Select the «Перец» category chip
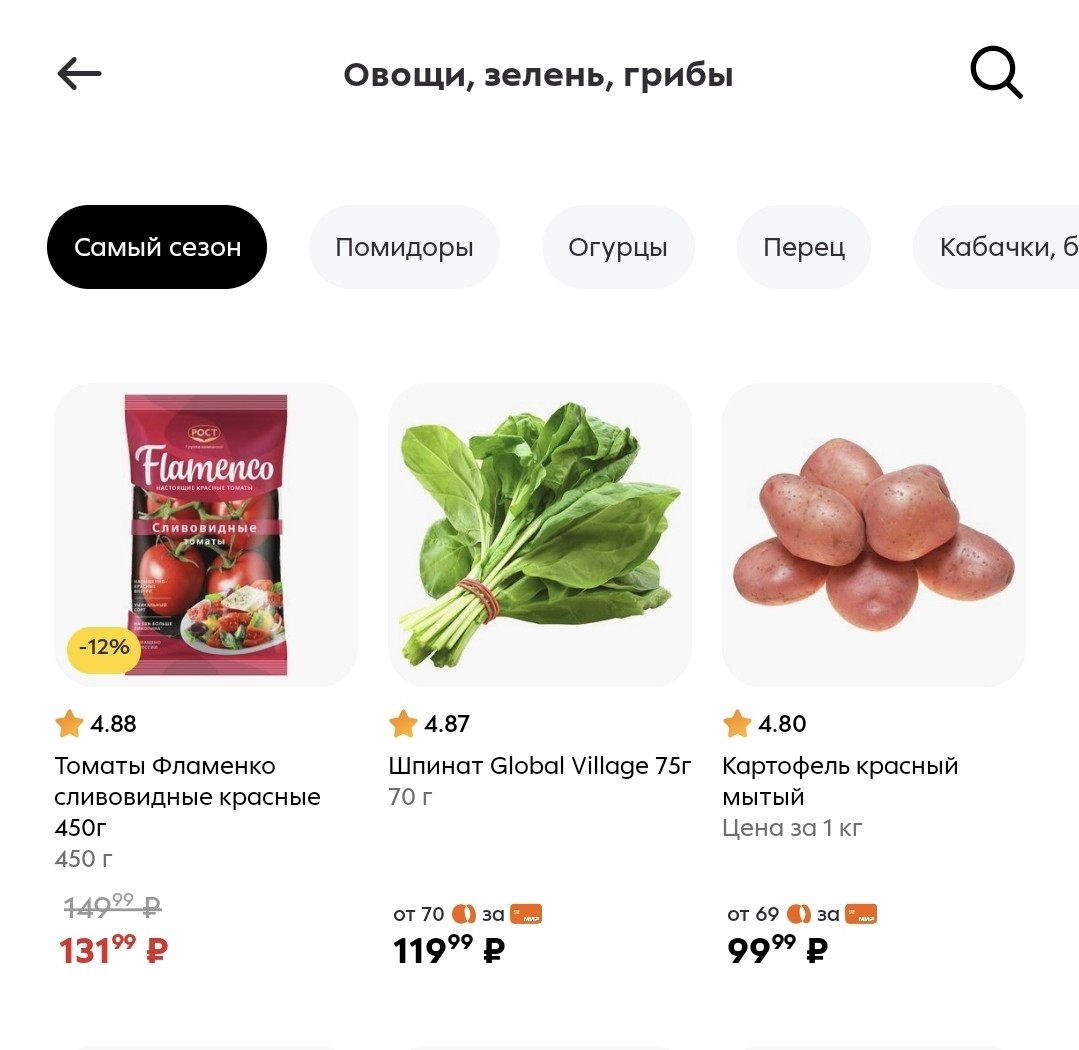The image size is (1079, 1050). click(x=803, y=247)
